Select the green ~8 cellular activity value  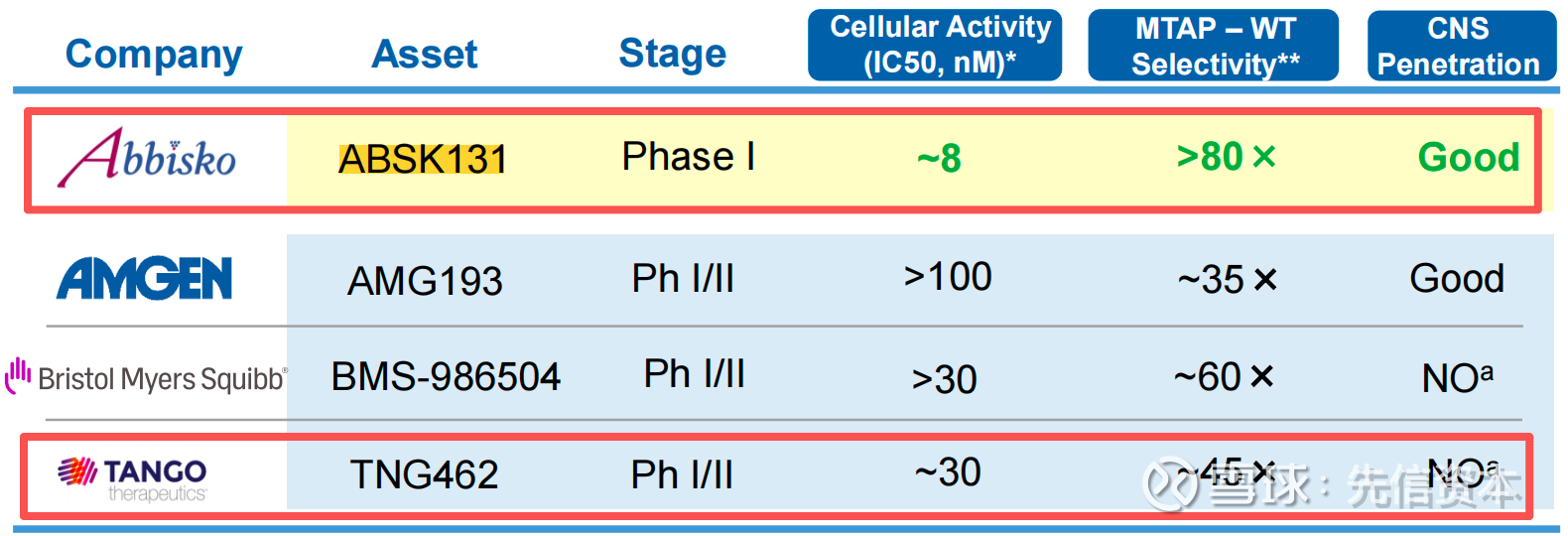click(939, 159)
